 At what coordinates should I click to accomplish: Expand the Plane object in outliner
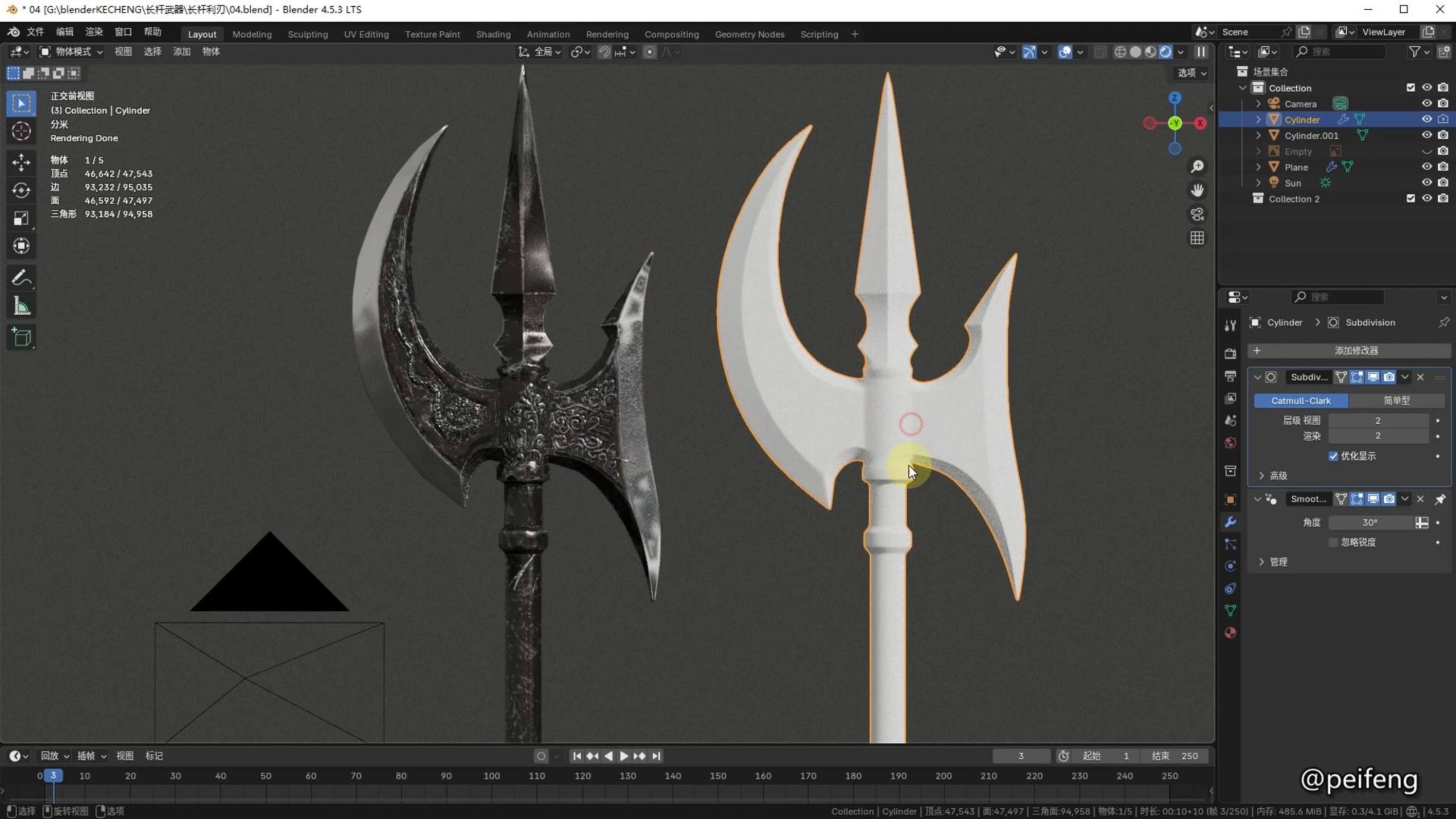pos(1258,167)
